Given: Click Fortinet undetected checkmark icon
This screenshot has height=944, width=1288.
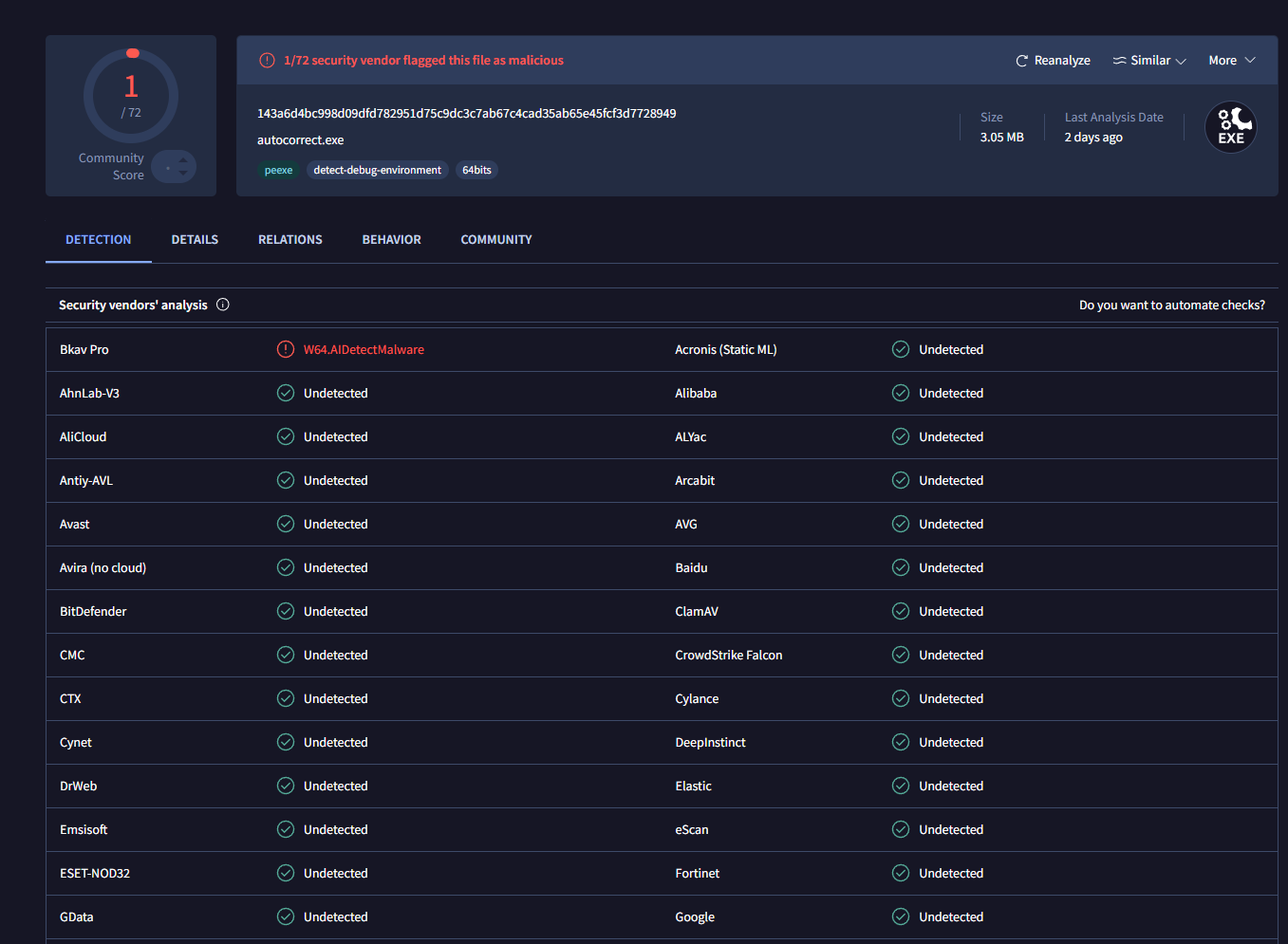Looking at the screenshot, I should tap(901, 873).
